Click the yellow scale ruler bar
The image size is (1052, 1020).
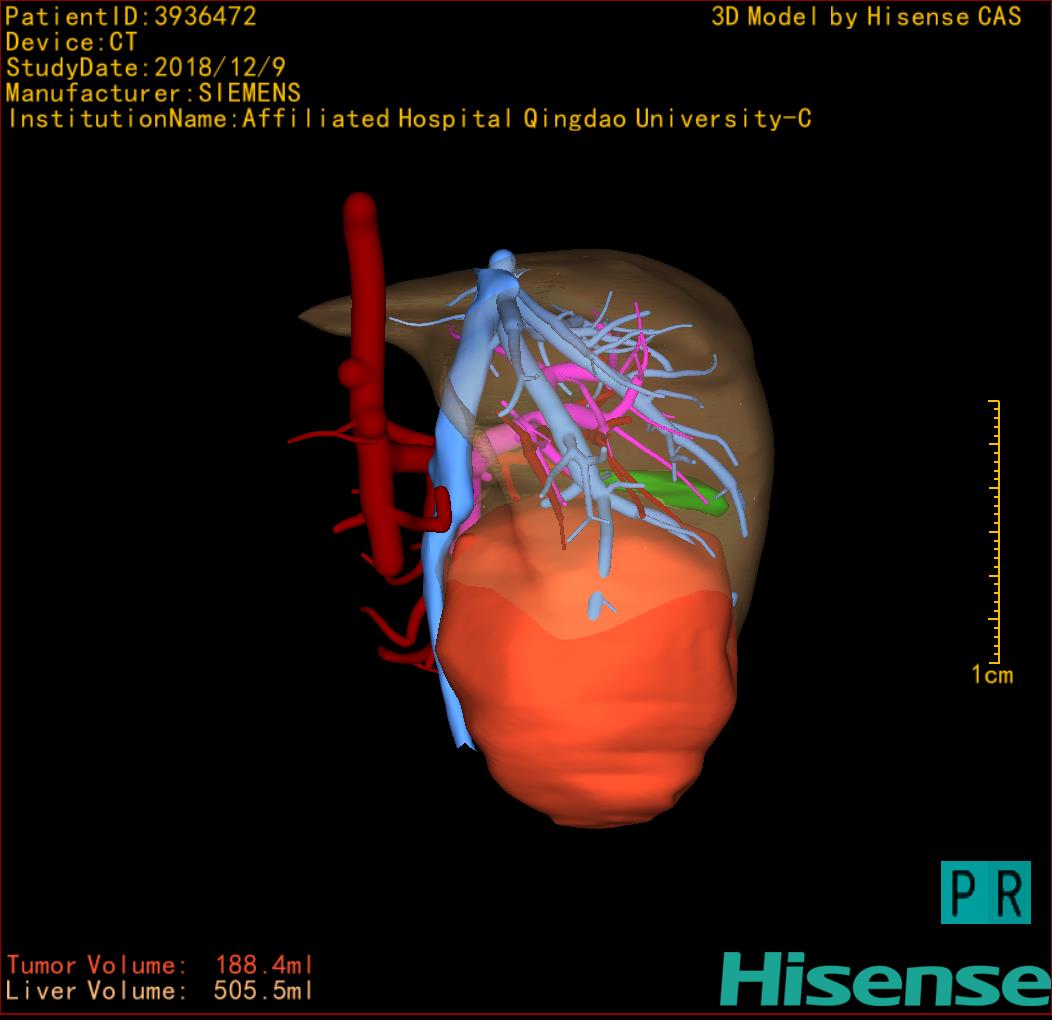pyautogui.click(x=996, y=530)
